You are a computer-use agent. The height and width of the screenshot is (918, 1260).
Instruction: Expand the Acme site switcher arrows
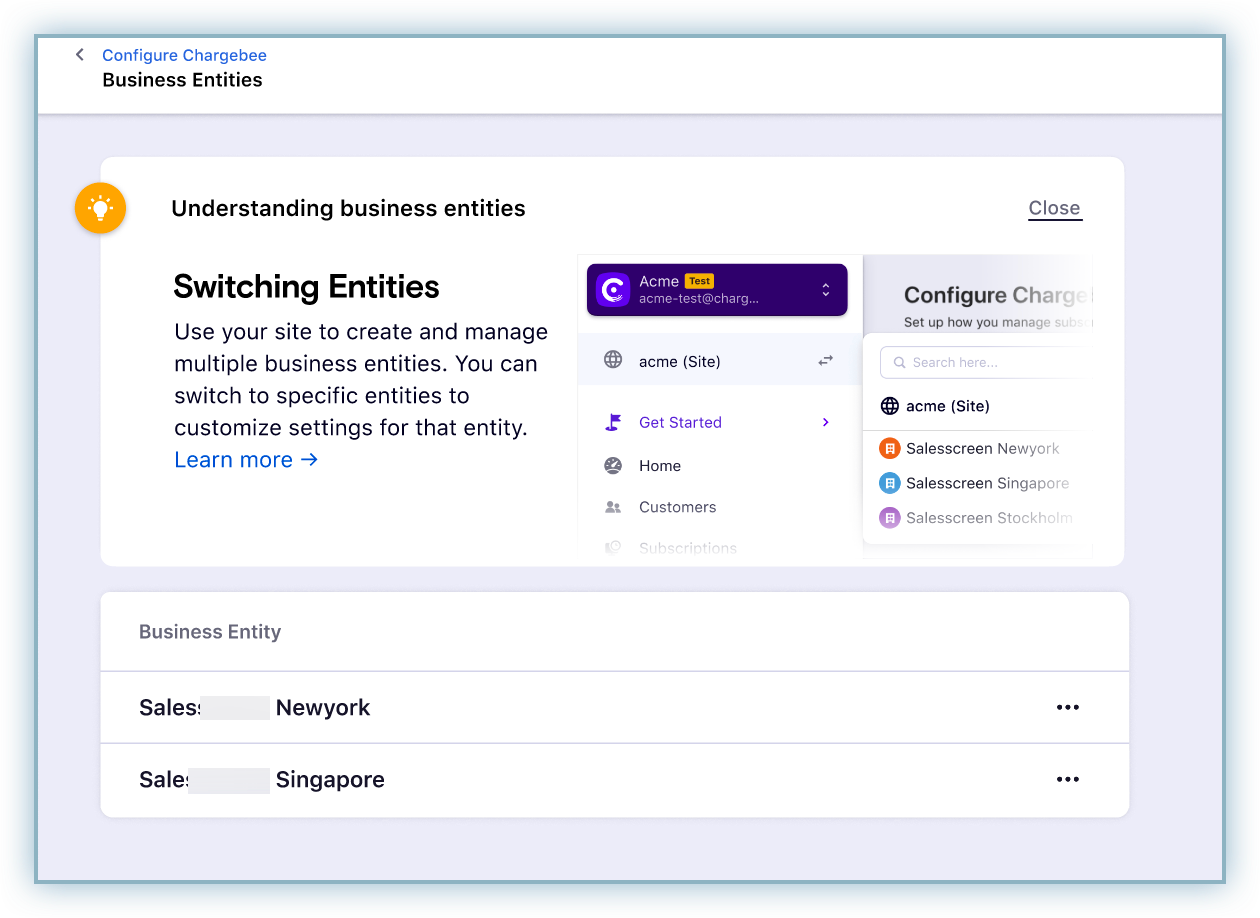826,290
